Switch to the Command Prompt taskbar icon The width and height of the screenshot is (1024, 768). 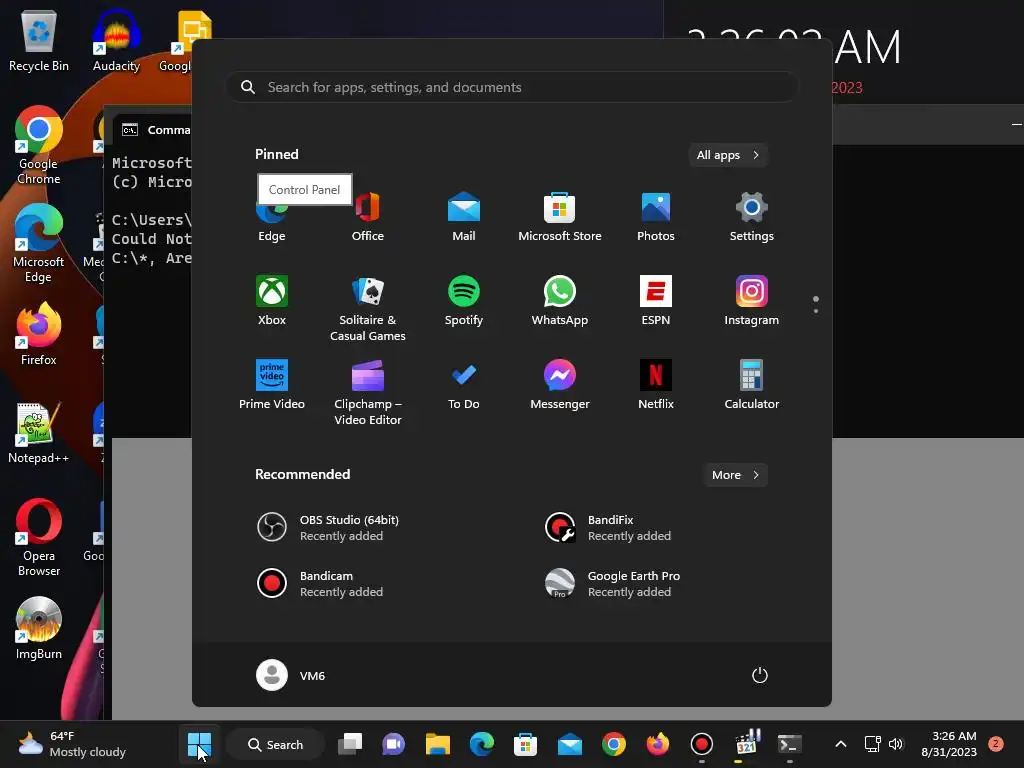coord(790,744)
